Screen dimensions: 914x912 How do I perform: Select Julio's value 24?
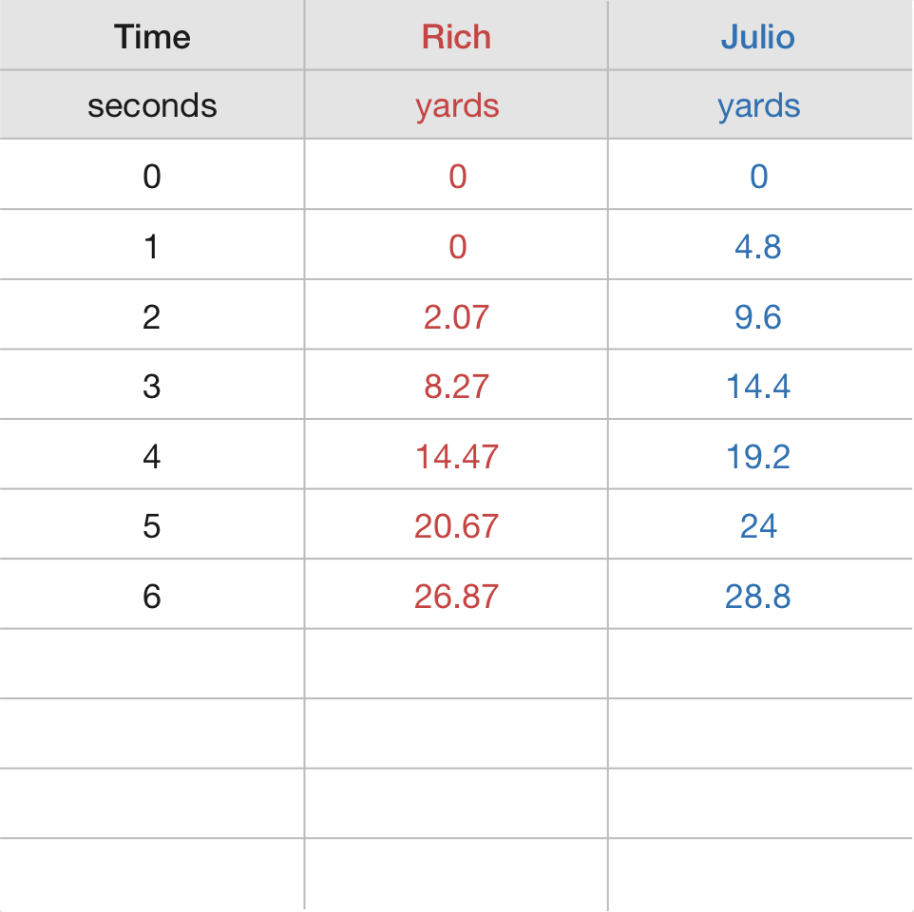[758, 526]
